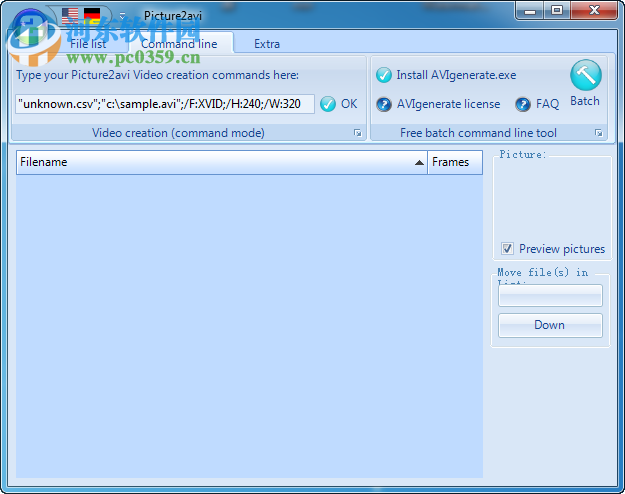
Task: Click the Frames column header
Action: [455, 162]
